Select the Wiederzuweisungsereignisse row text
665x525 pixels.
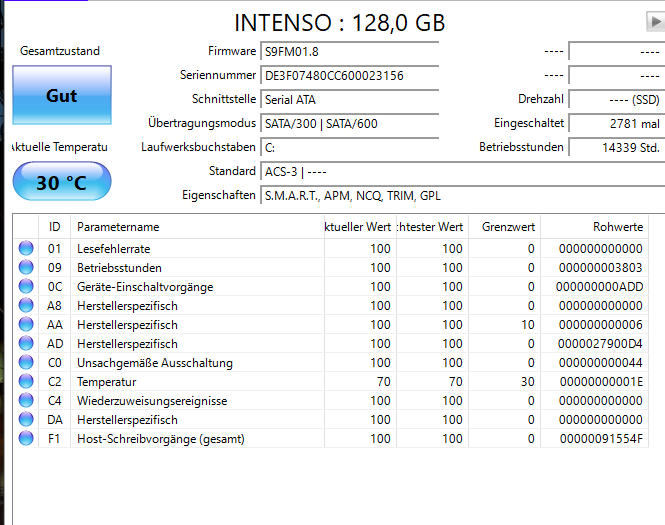[x=152, y=401]
